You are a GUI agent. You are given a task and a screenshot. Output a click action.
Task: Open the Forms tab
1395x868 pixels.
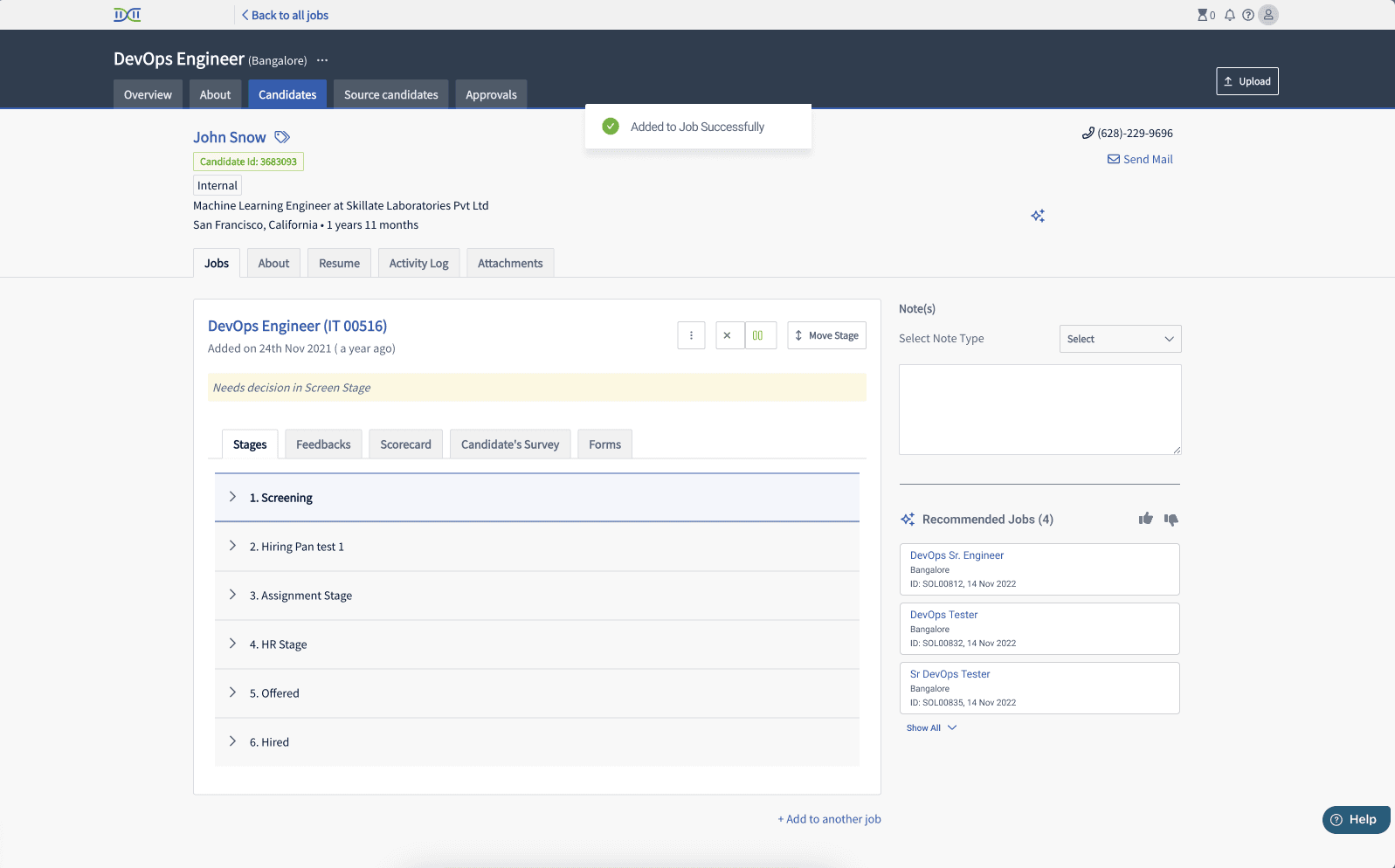(x=604, y=444)
